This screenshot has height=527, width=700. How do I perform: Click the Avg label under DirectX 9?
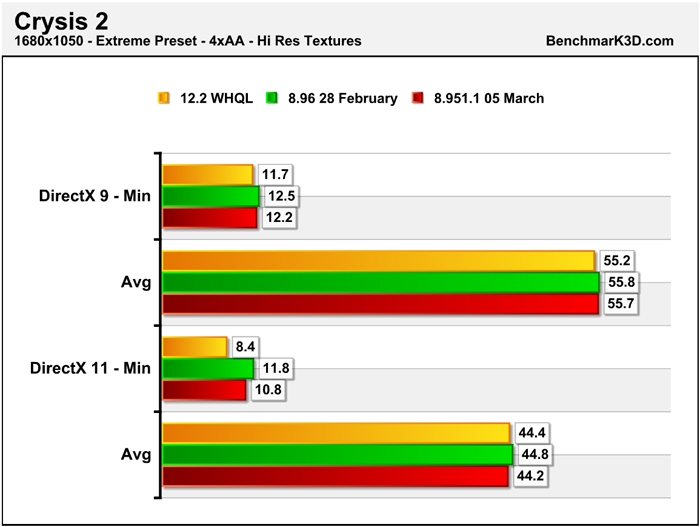tap(136, 283)
